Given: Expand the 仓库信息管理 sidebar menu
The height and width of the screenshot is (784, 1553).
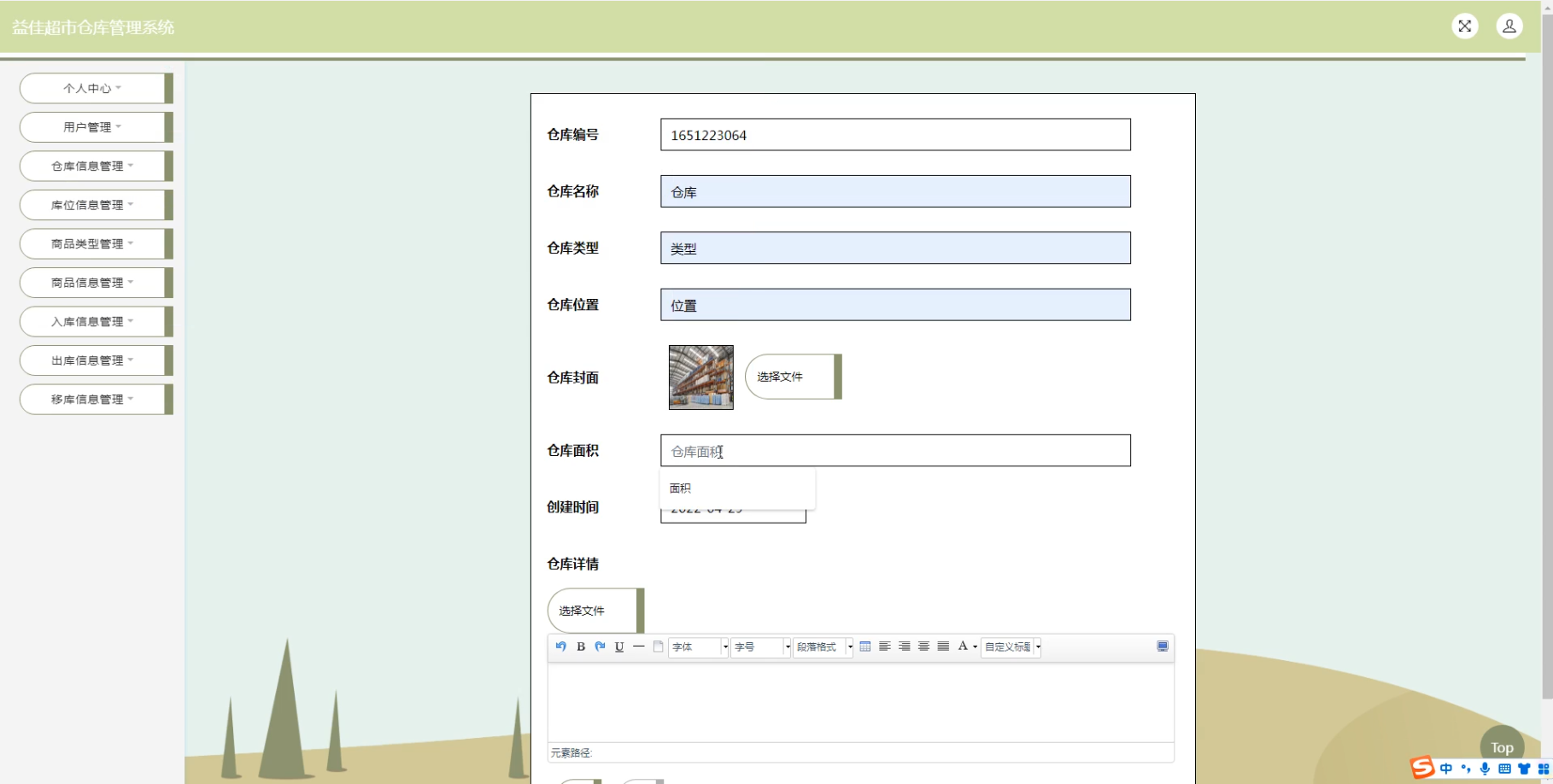Looking at the screenshot, I should (x=97, y=166).
